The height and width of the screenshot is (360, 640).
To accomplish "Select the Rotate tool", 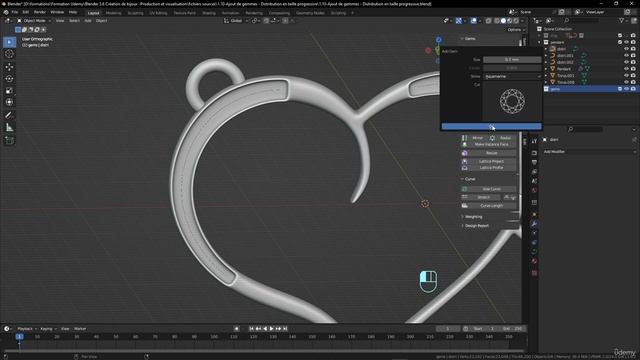I will (x=9, y=78).
